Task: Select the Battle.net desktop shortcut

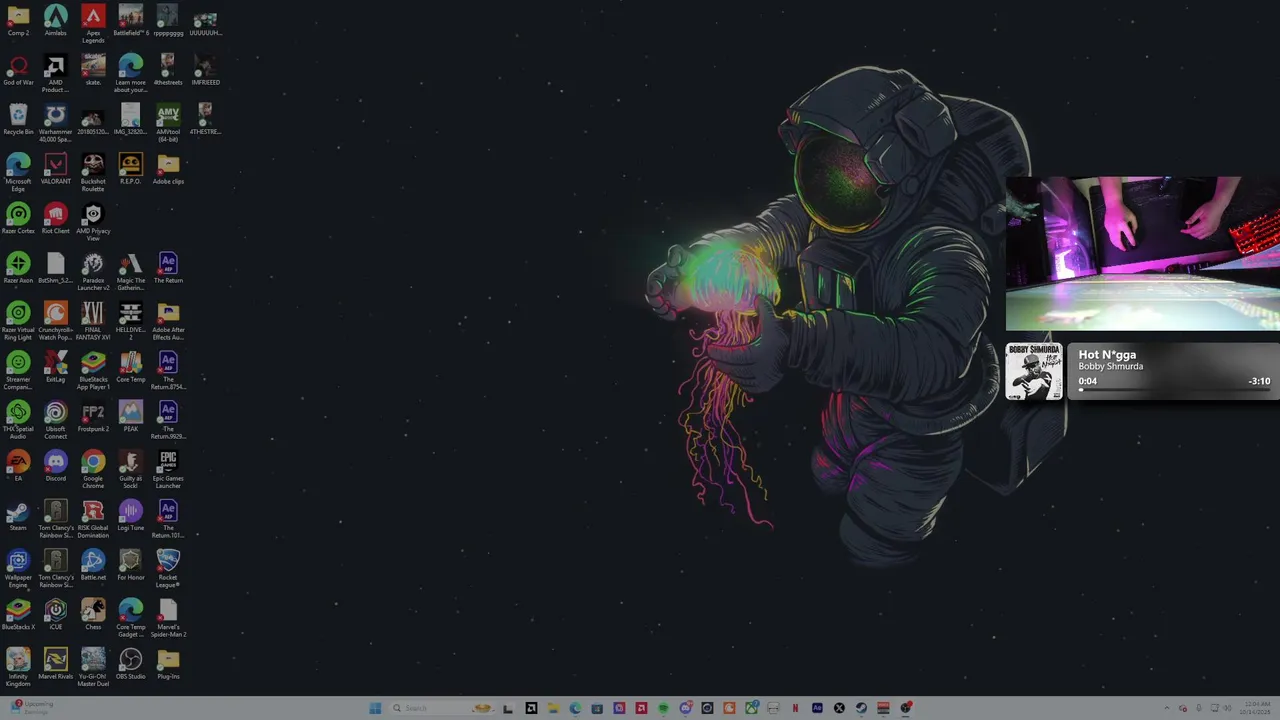Action: click(x=93, y=564)
